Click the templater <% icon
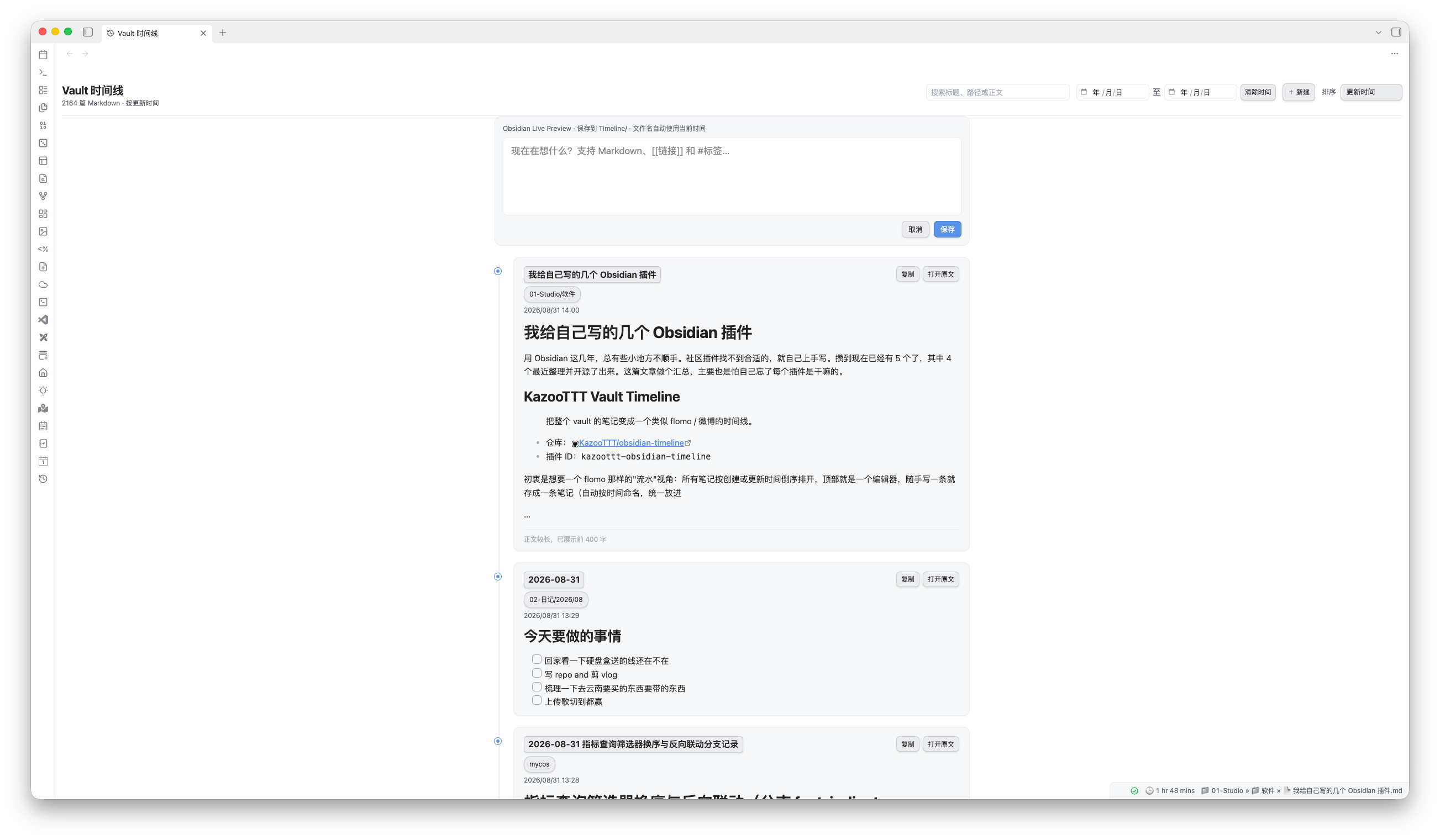The image size is (1440, 840). pos(43,250)
